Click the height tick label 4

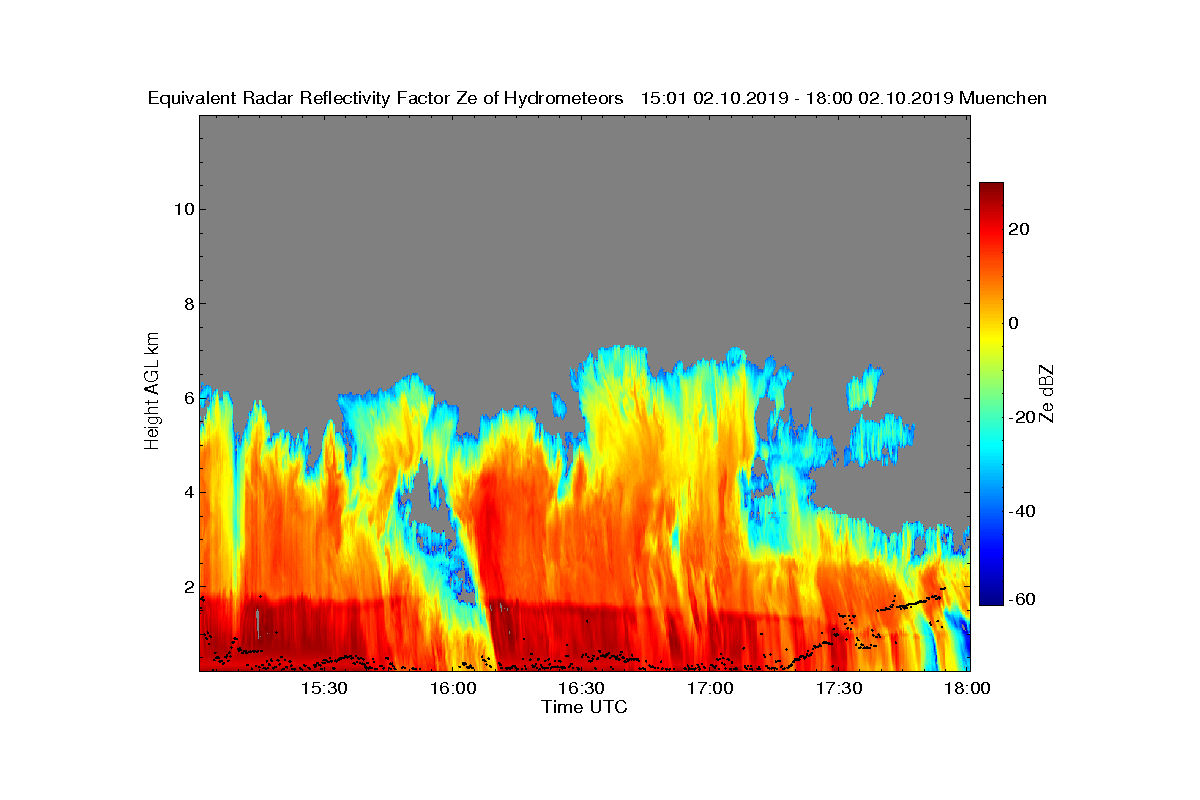coord(187,492)
